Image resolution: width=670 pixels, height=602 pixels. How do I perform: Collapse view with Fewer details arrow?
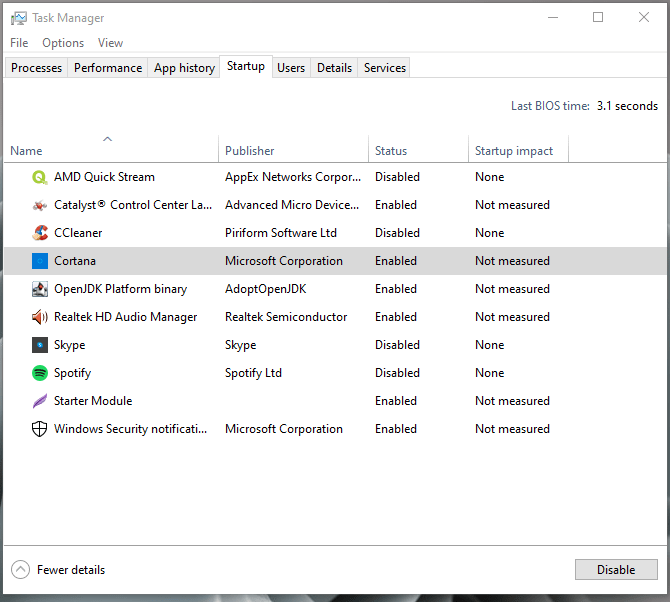tap(21, 570)
